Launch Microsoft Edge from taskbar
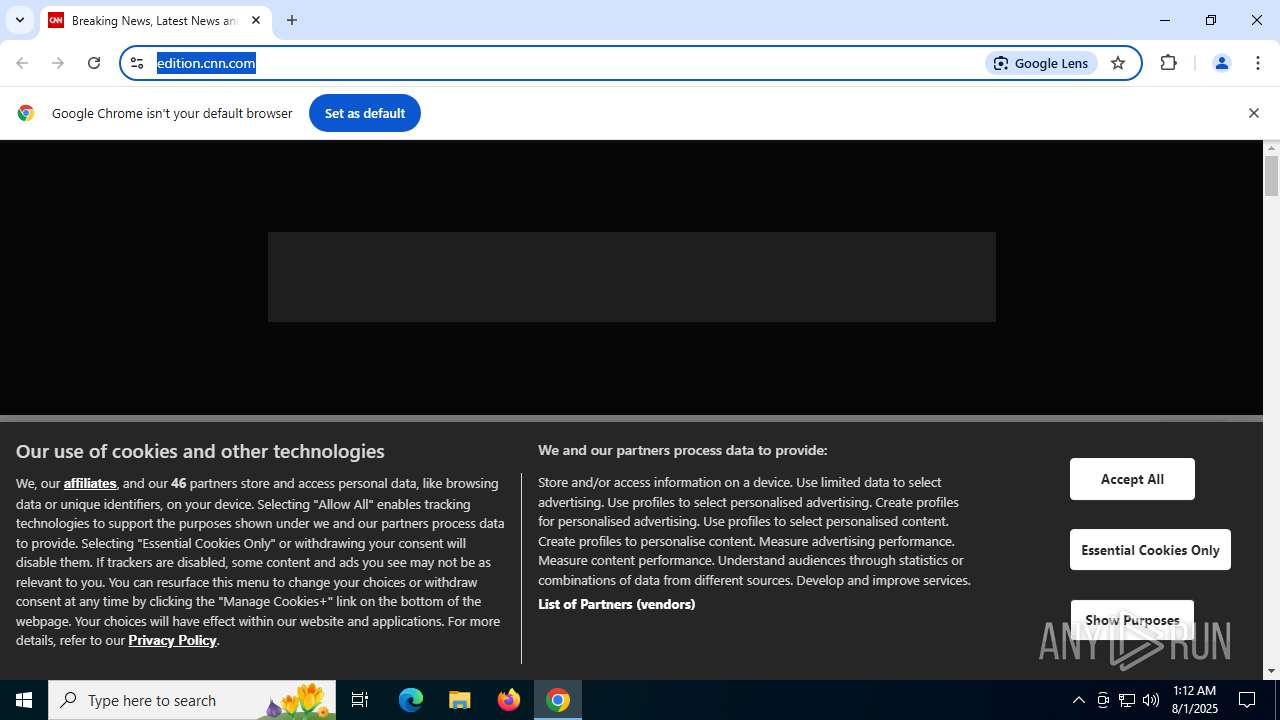 (x=411, y=700)
